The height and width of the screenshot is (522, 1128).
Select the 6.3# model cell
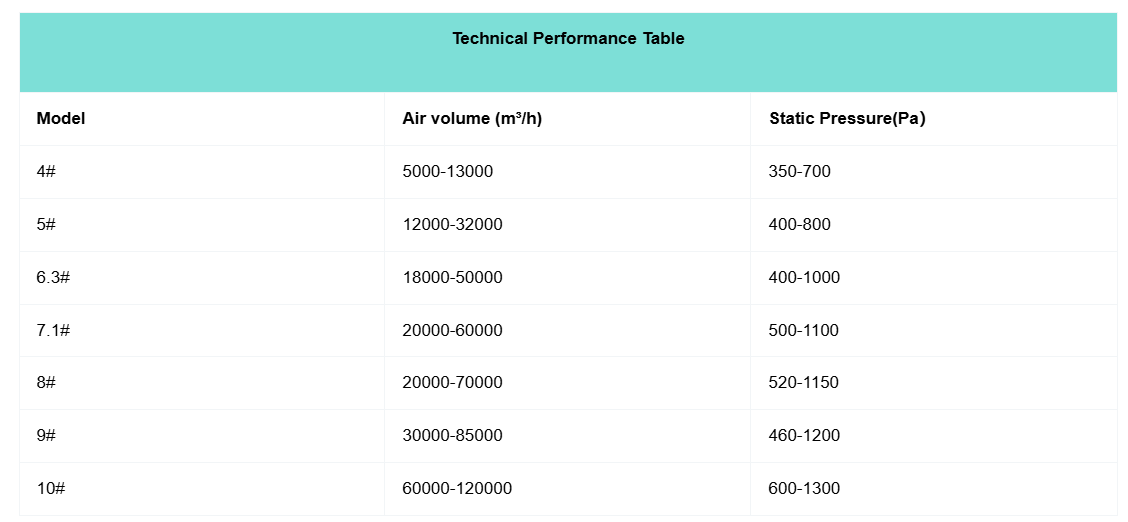(53, 278)
